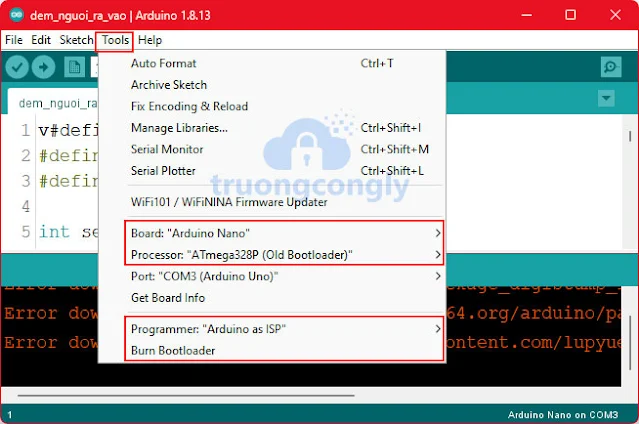Click line number 5 in editor
The height and width of the screenshot is (424, 639).
click(26, 232)
